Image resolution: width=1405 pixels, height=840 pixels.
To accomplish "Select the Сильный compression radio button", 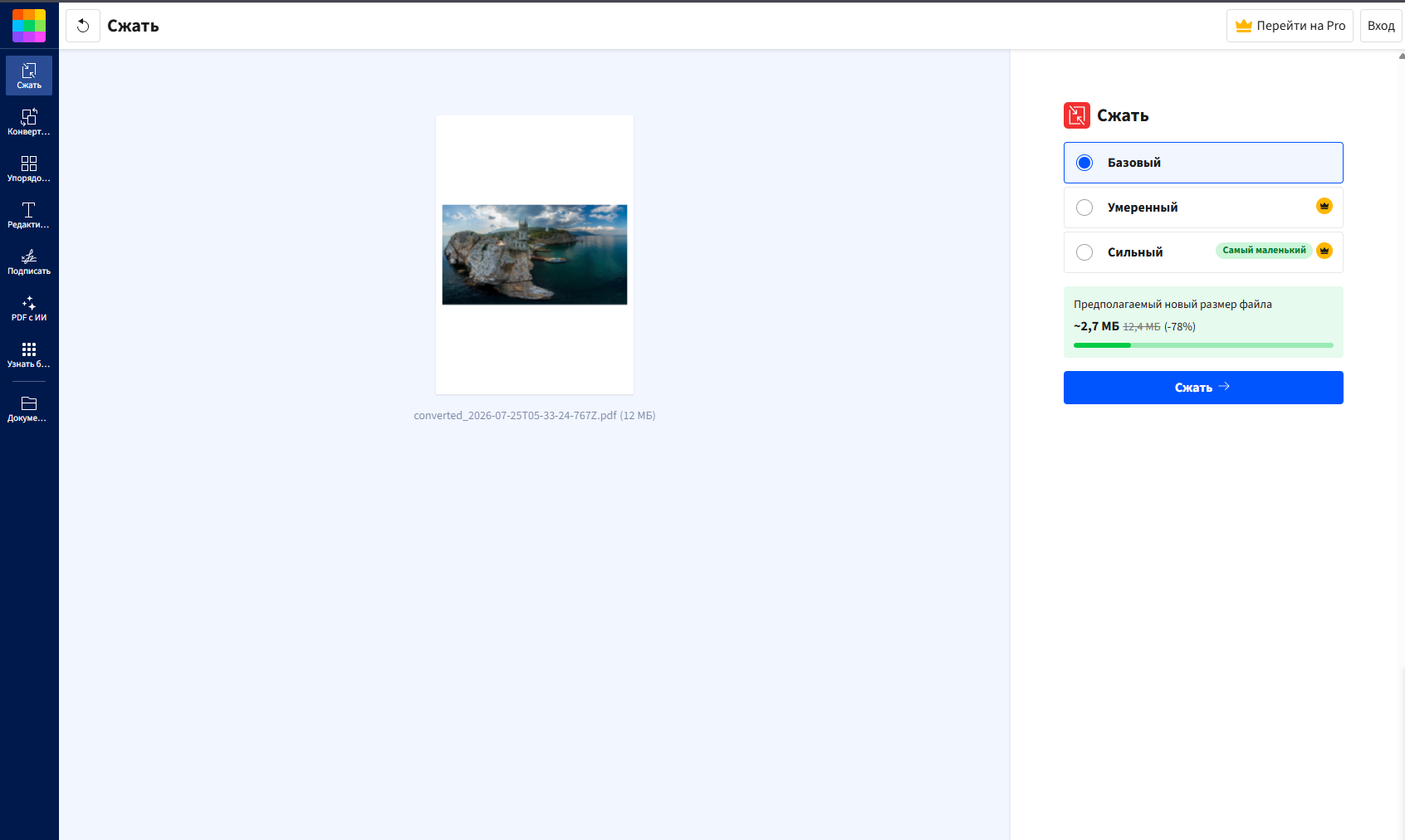I will click(x=1084, y=252).
